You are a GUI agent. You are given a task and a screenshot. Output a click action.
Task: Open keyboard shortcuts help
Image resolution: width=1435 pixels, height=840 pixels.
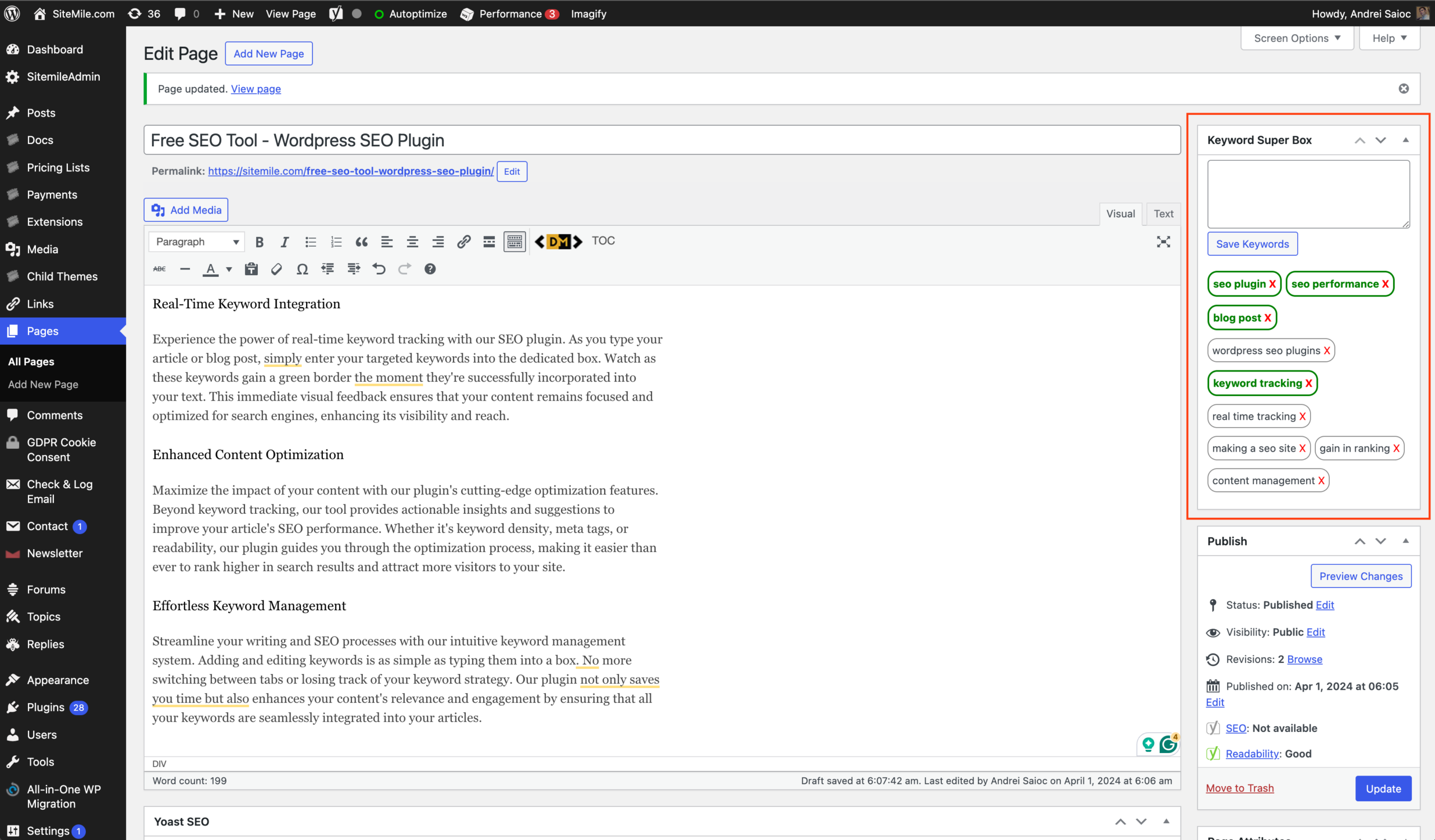click(x=430, y=268)
